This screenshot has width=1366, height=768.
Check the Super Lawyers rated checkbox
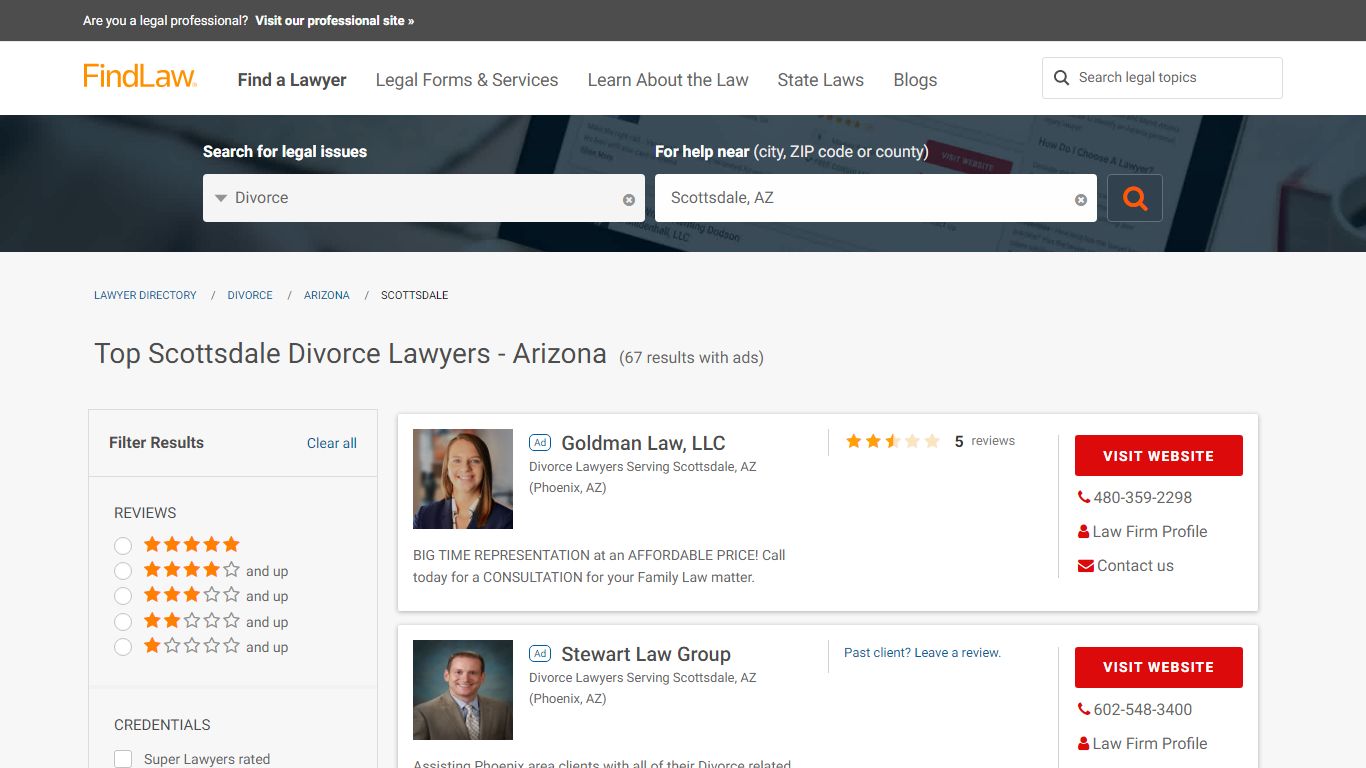pyautogui.click(x=123, y=759)
